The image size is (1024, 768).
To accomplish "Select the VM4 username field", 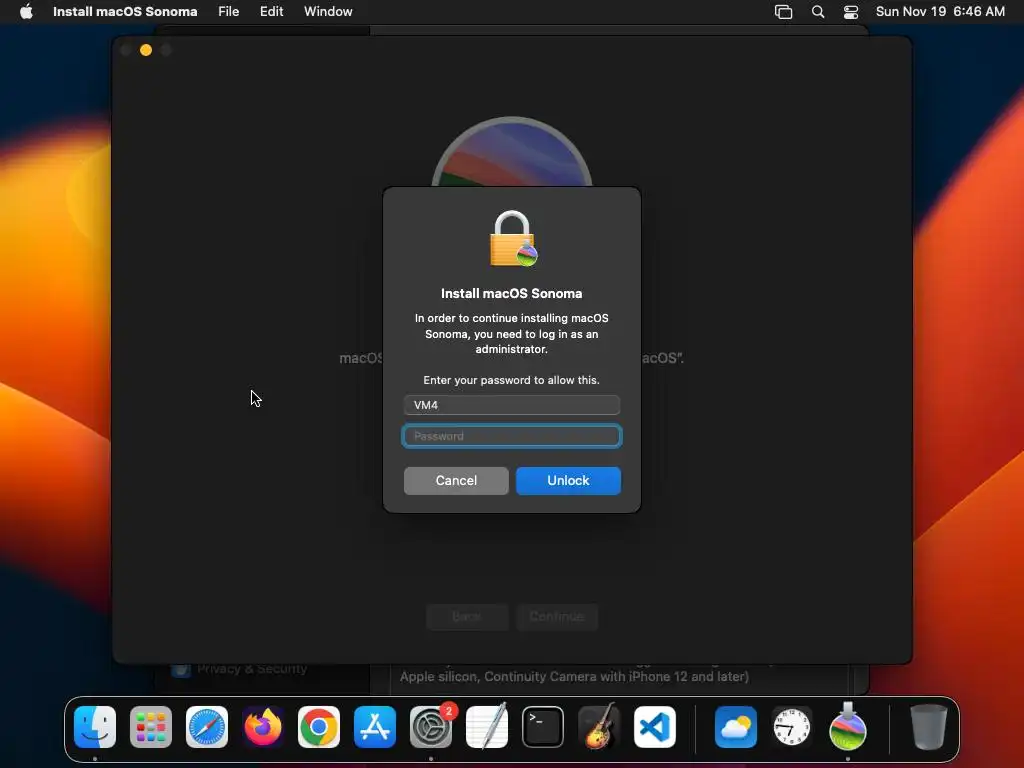I will click(x=511, y=405).
